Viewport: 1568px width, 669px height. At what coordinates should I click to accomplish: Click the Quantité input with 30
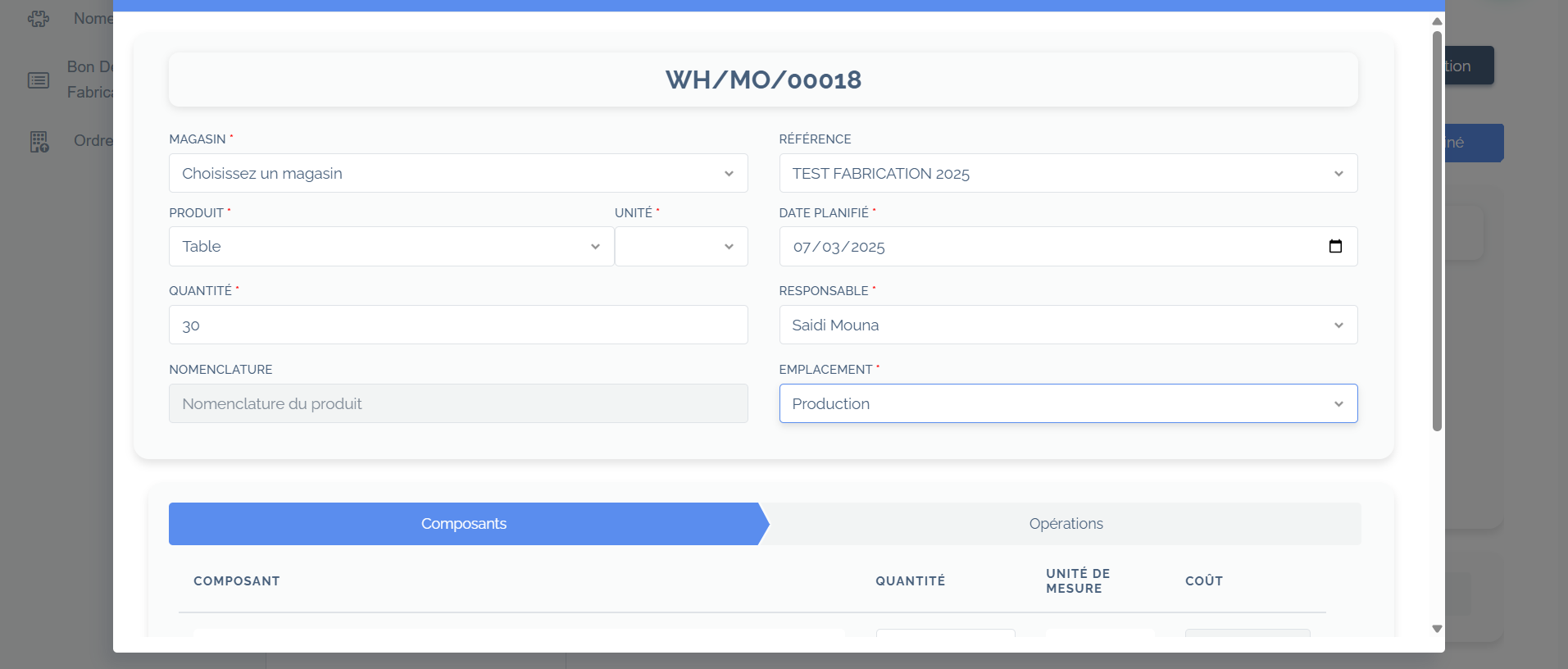(458, 325)
